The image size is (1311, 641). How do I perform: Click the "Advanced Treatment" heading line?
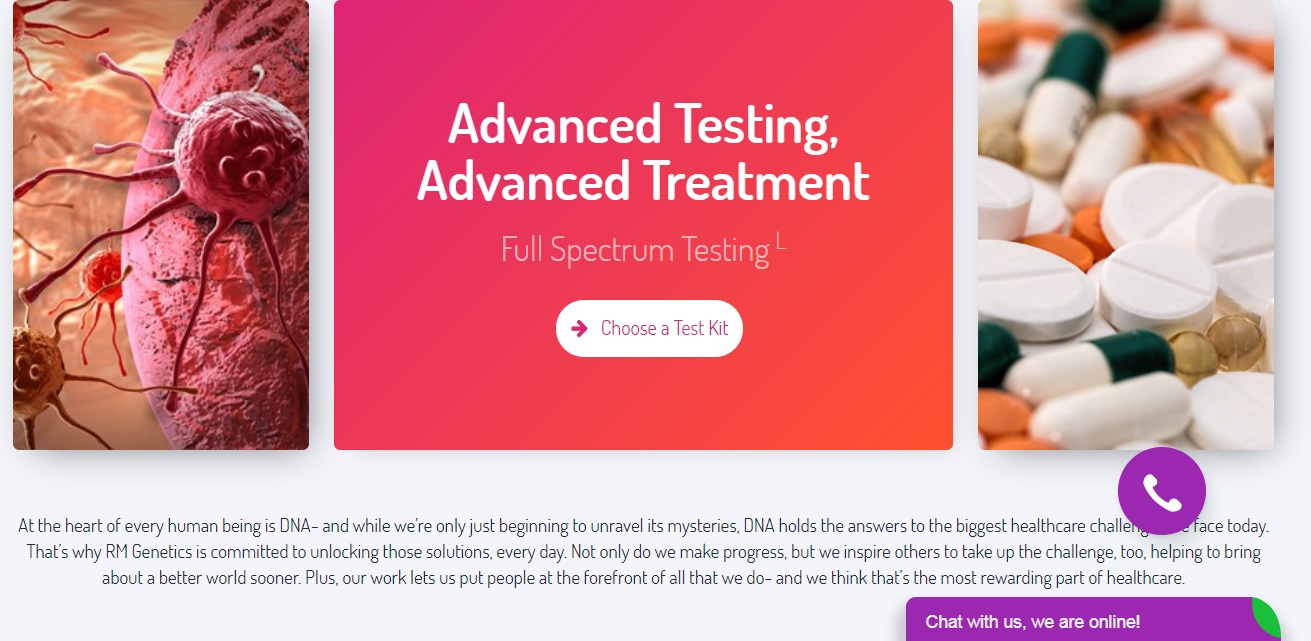click(643, 182)
